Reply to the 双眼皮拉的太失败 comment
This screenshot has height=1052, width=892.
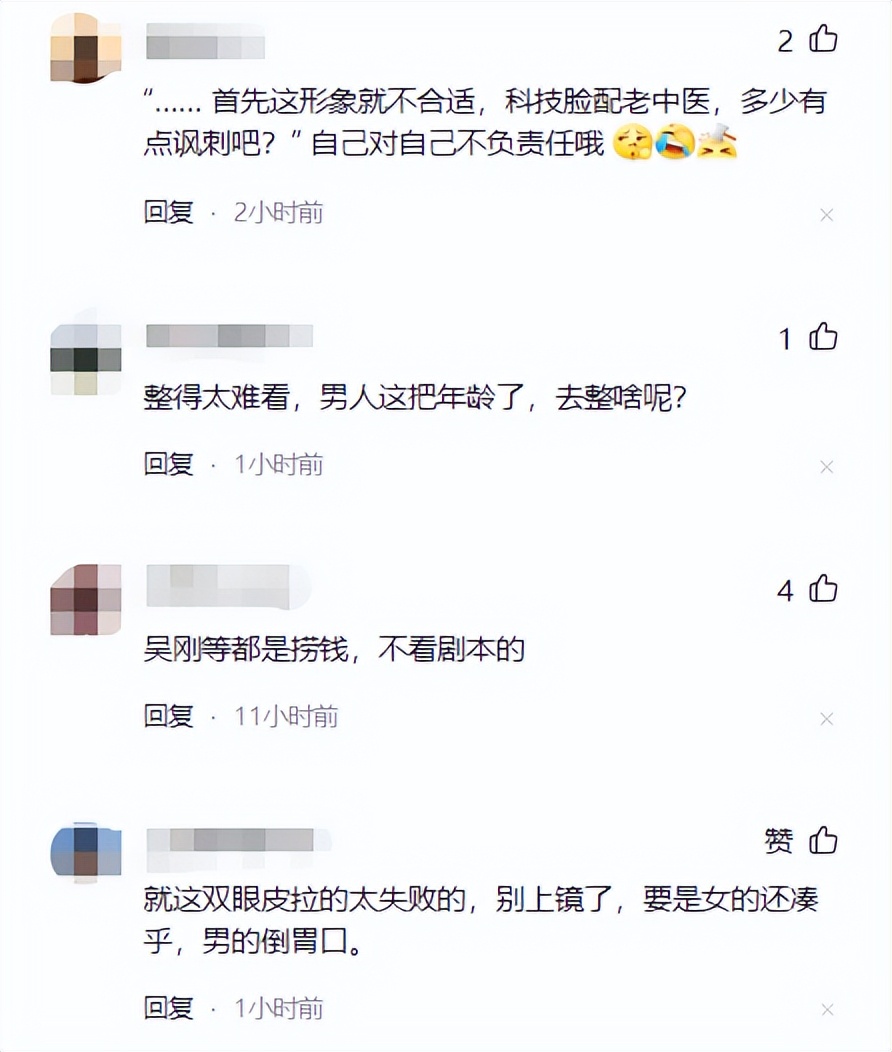click(168, 1008)
